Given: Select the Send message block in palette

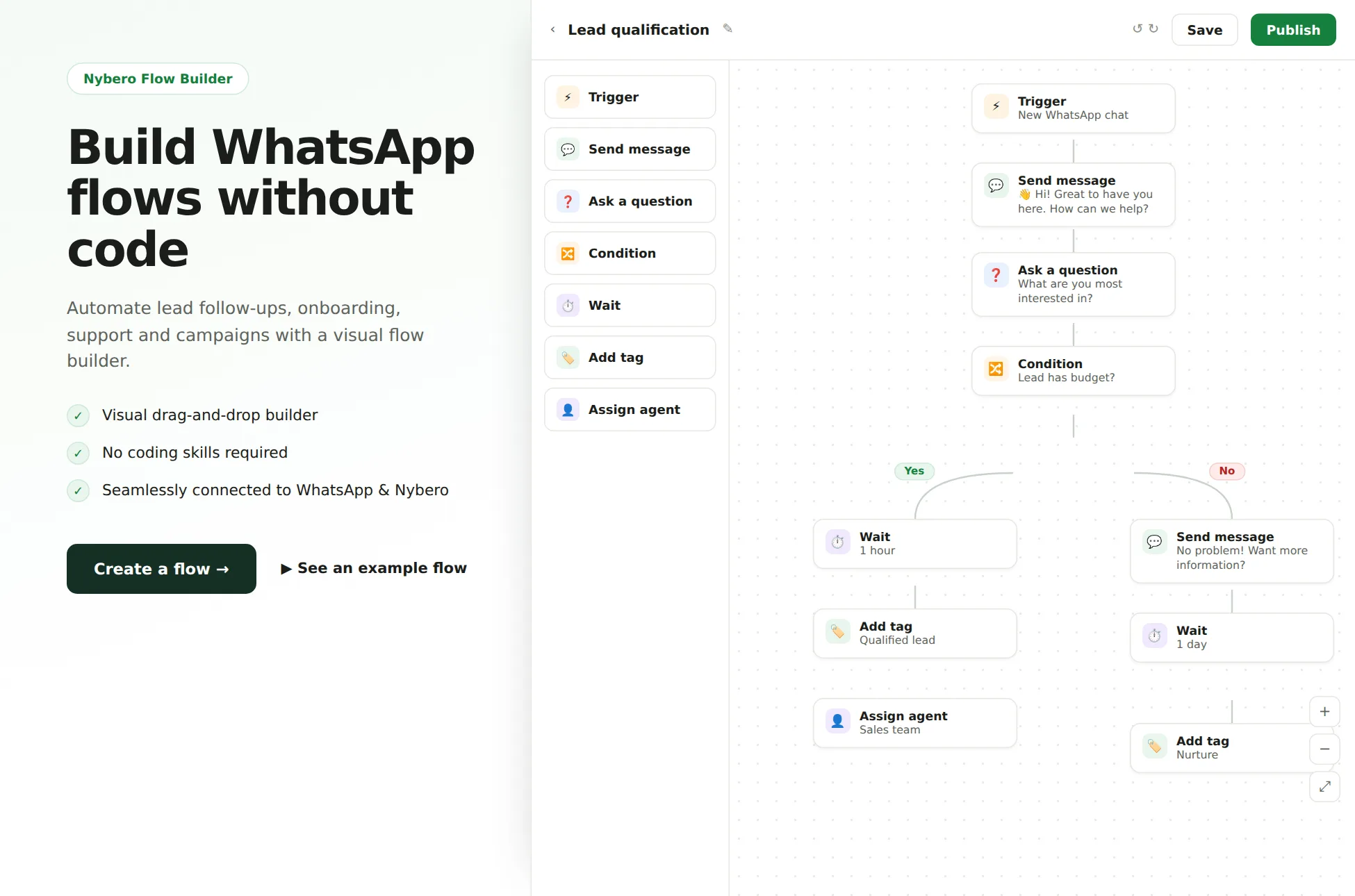Looking at the screenshot, I should pos(630,149).
